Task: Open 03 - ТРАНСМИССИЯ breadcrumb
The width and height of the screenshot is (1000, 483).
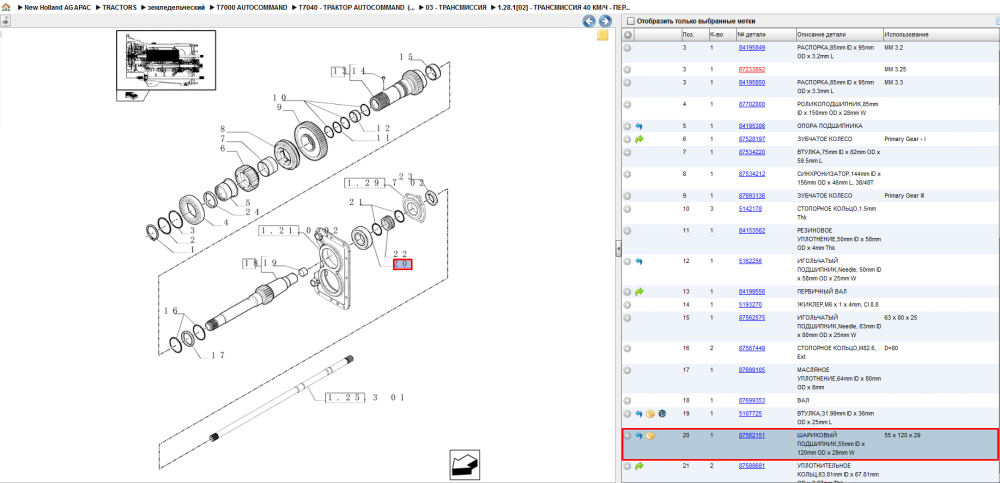Action: tap(457, 7)
